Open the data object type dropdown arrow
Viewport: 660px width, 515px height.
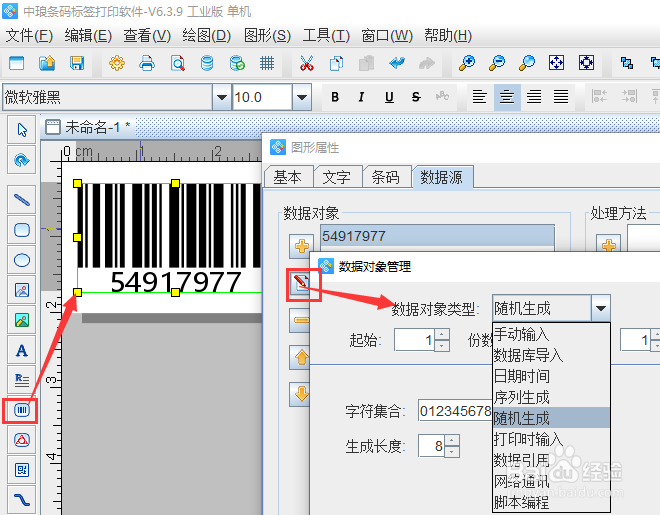pos(601,308)
